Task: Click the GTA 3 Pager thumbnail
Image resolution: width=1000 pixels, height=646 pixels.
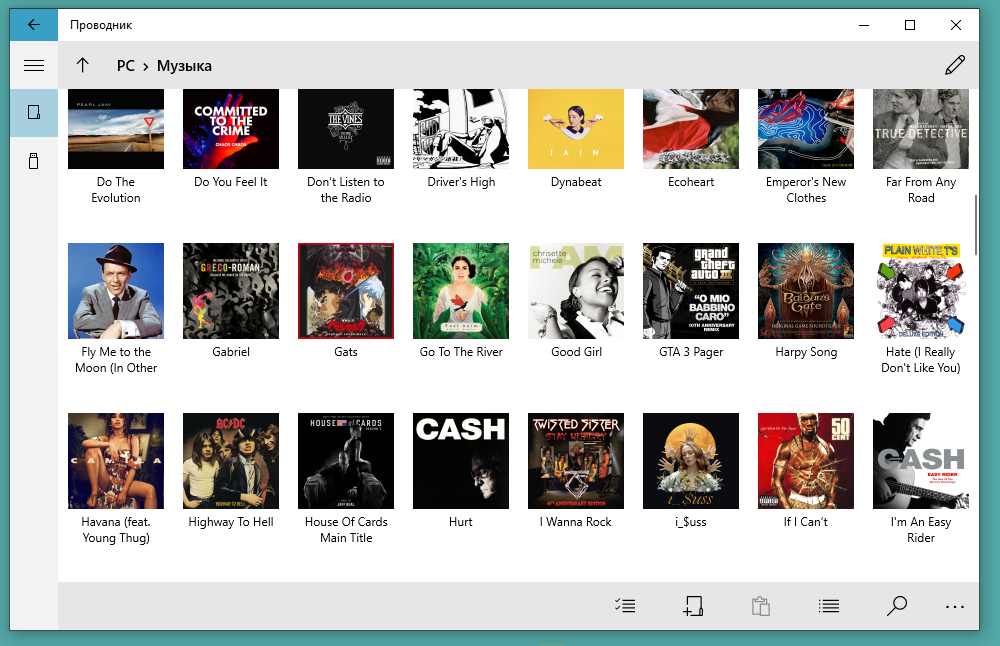Action: click(x=691, y=291)
